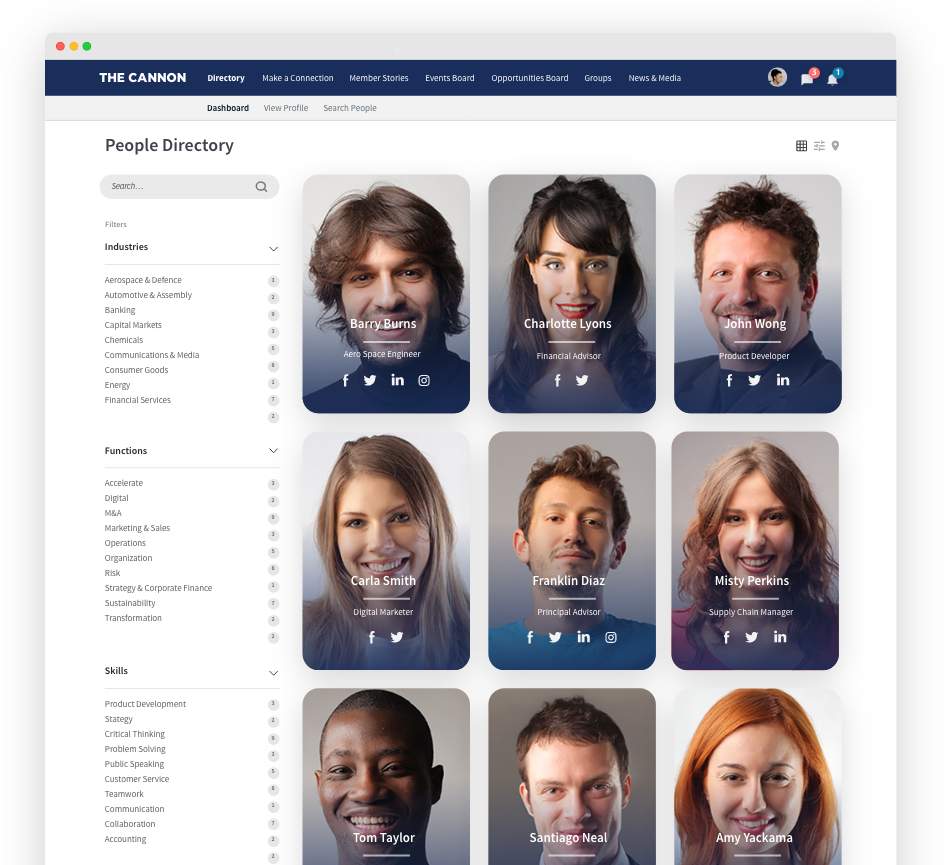Screen dimensions: 944x865
Task: Select the Search People sub-tab
Action: 350,108
